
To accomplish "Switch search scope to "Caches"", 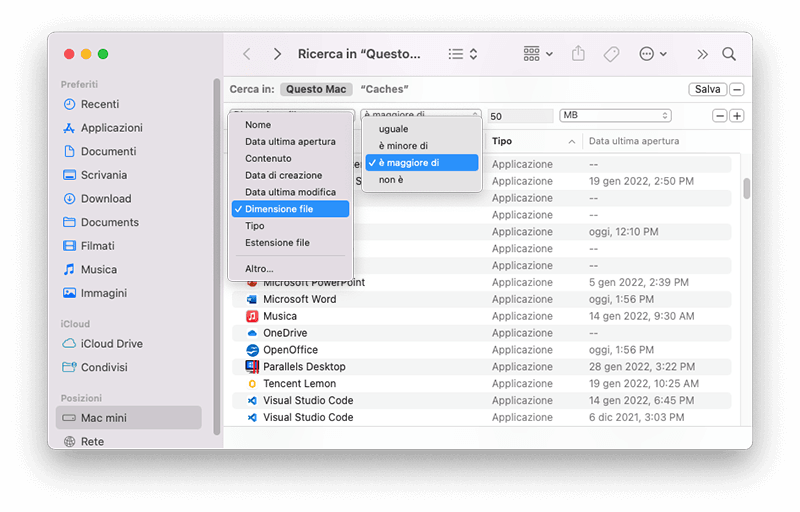I will [x=384, y=89].
